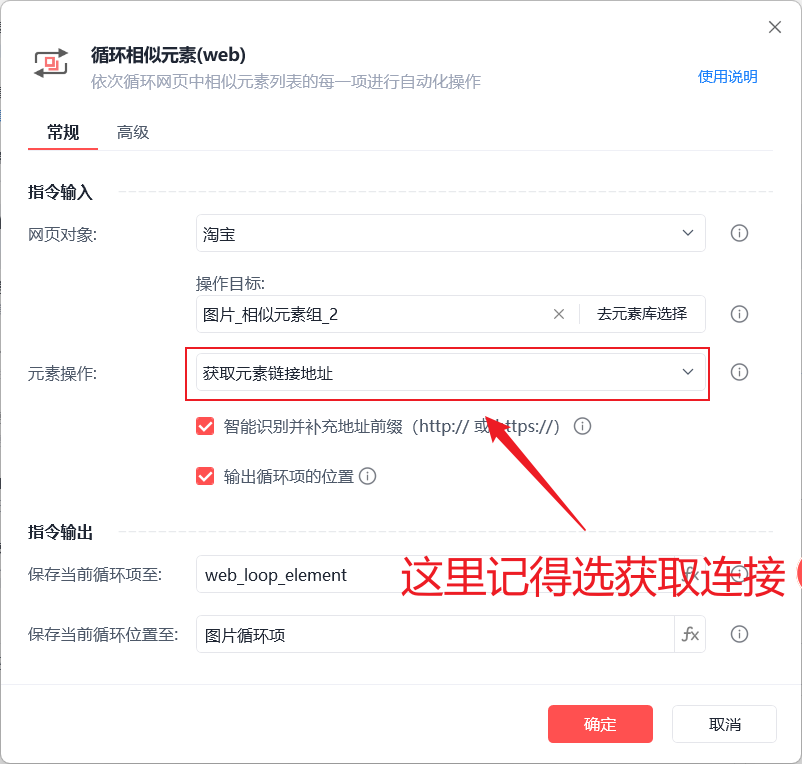
Task: Toggle 输出循环项的位置 checkbox
Action: click(205, 476)
